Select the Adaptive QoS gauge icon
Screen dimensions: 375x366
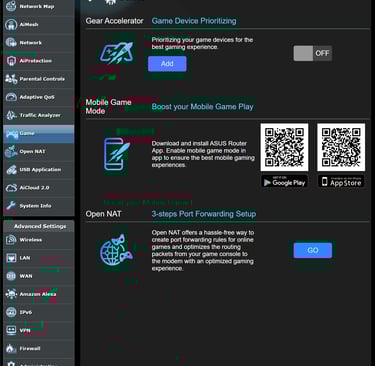[x=11, y=97]
